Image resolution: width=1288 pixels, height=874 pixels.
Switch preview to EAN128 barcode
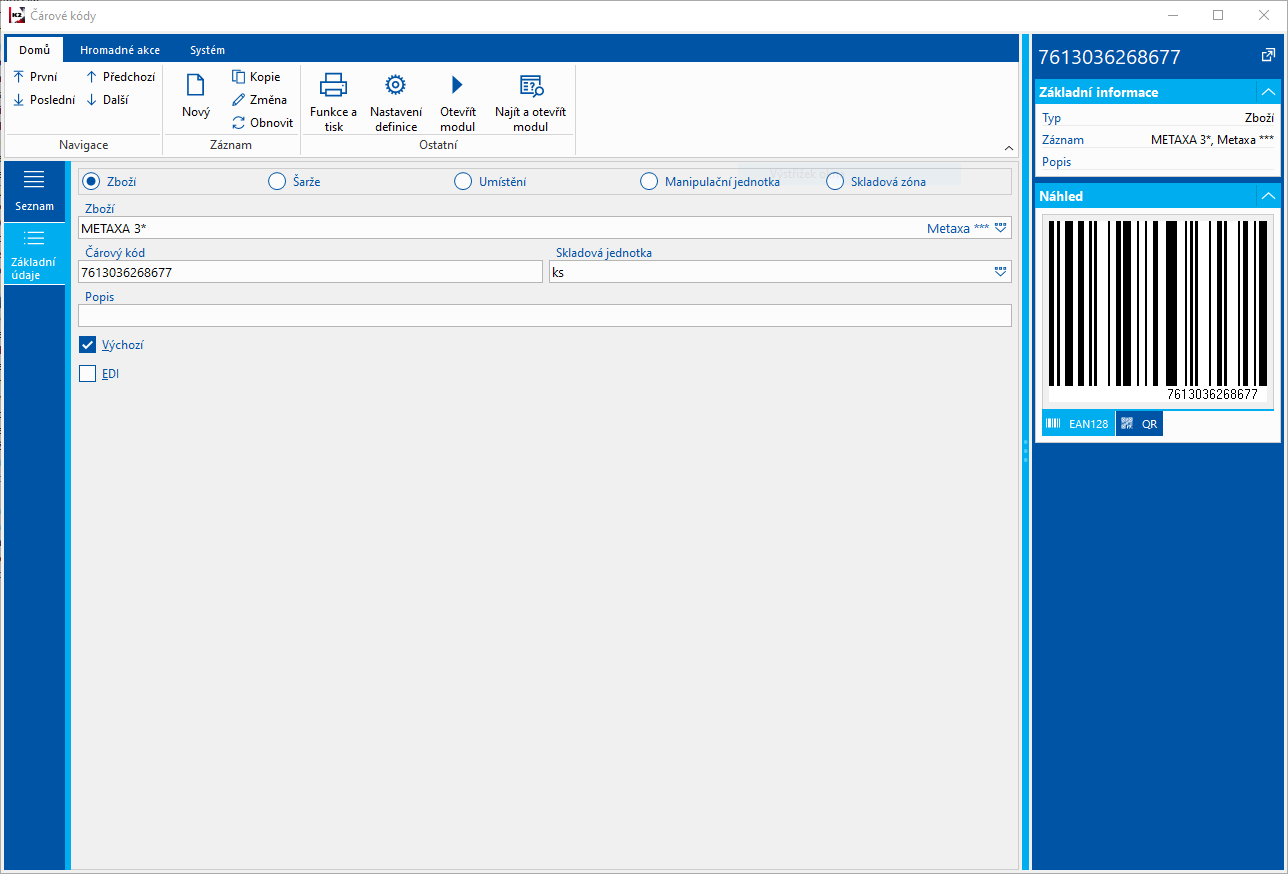point(1078,424)
